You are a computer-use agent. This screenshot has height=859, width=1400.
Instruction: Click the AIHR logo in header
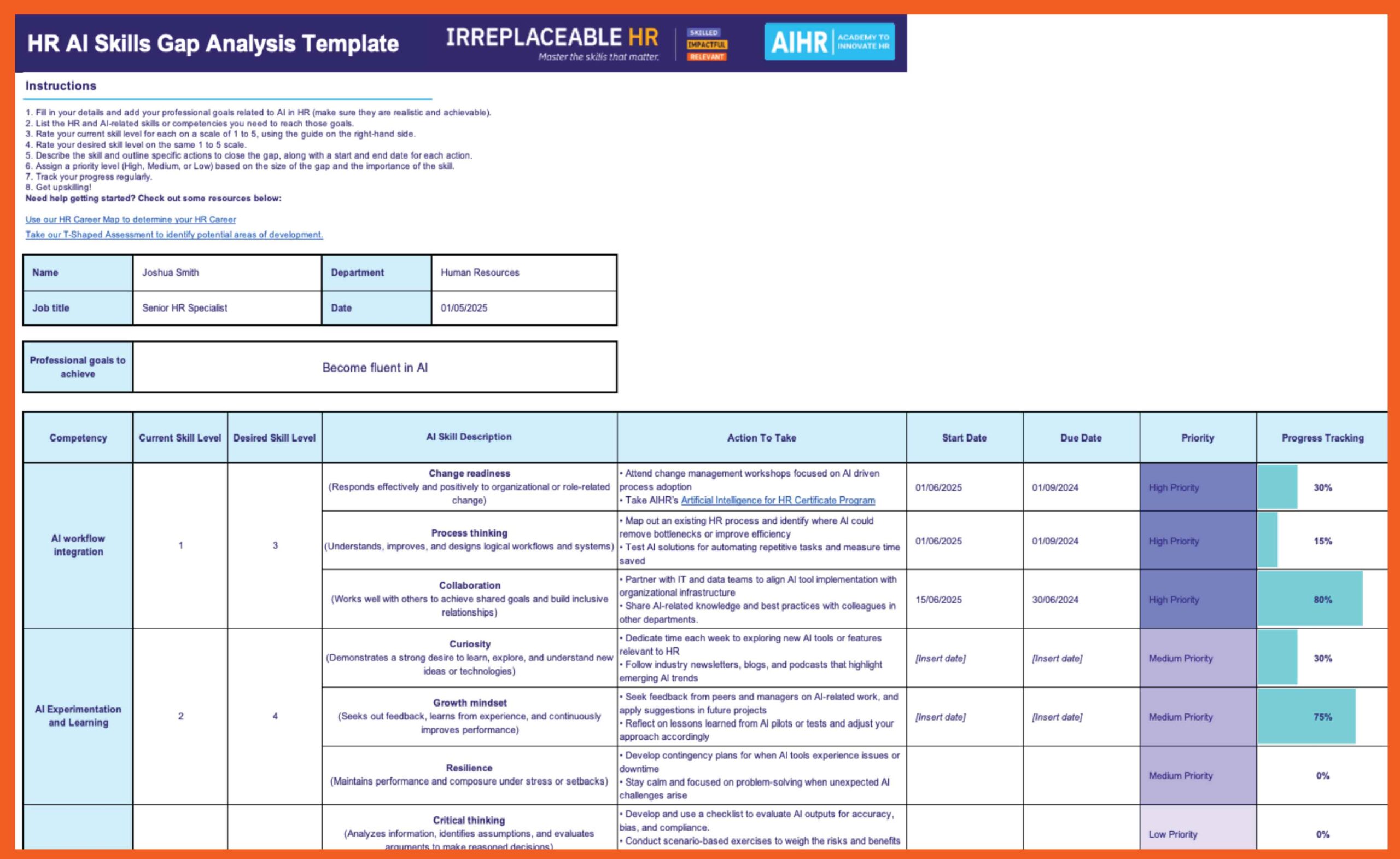click(x=829, y=42)
